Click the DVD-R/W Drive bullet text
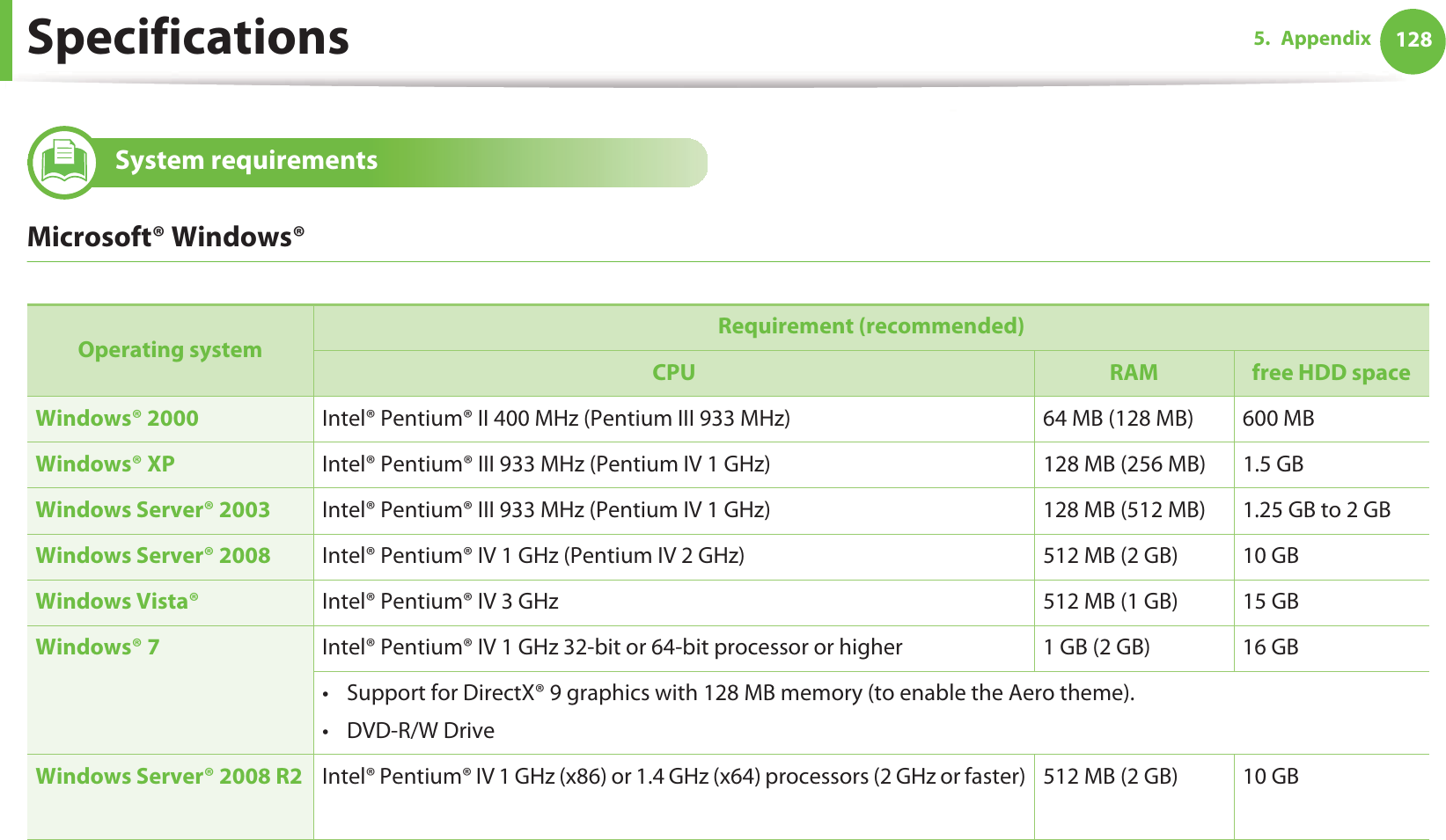 tap(420, 731)
